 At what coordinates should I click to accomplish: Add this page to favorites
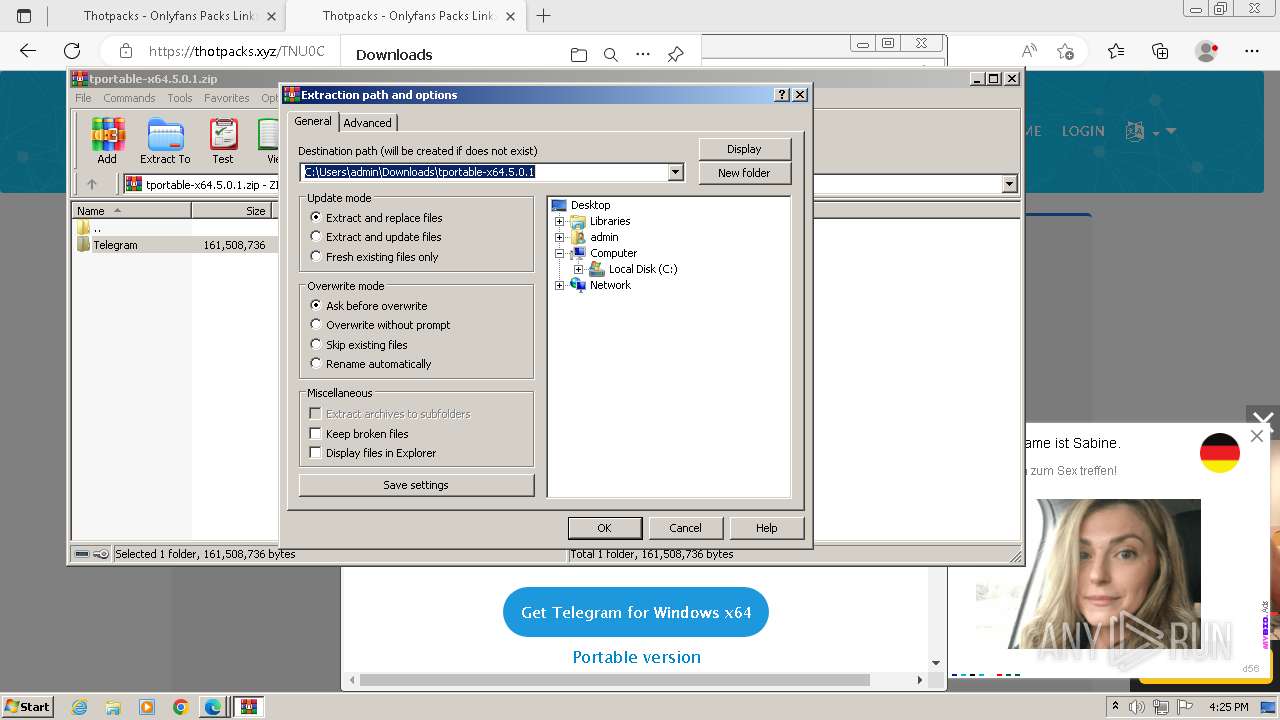[1066, 51]
